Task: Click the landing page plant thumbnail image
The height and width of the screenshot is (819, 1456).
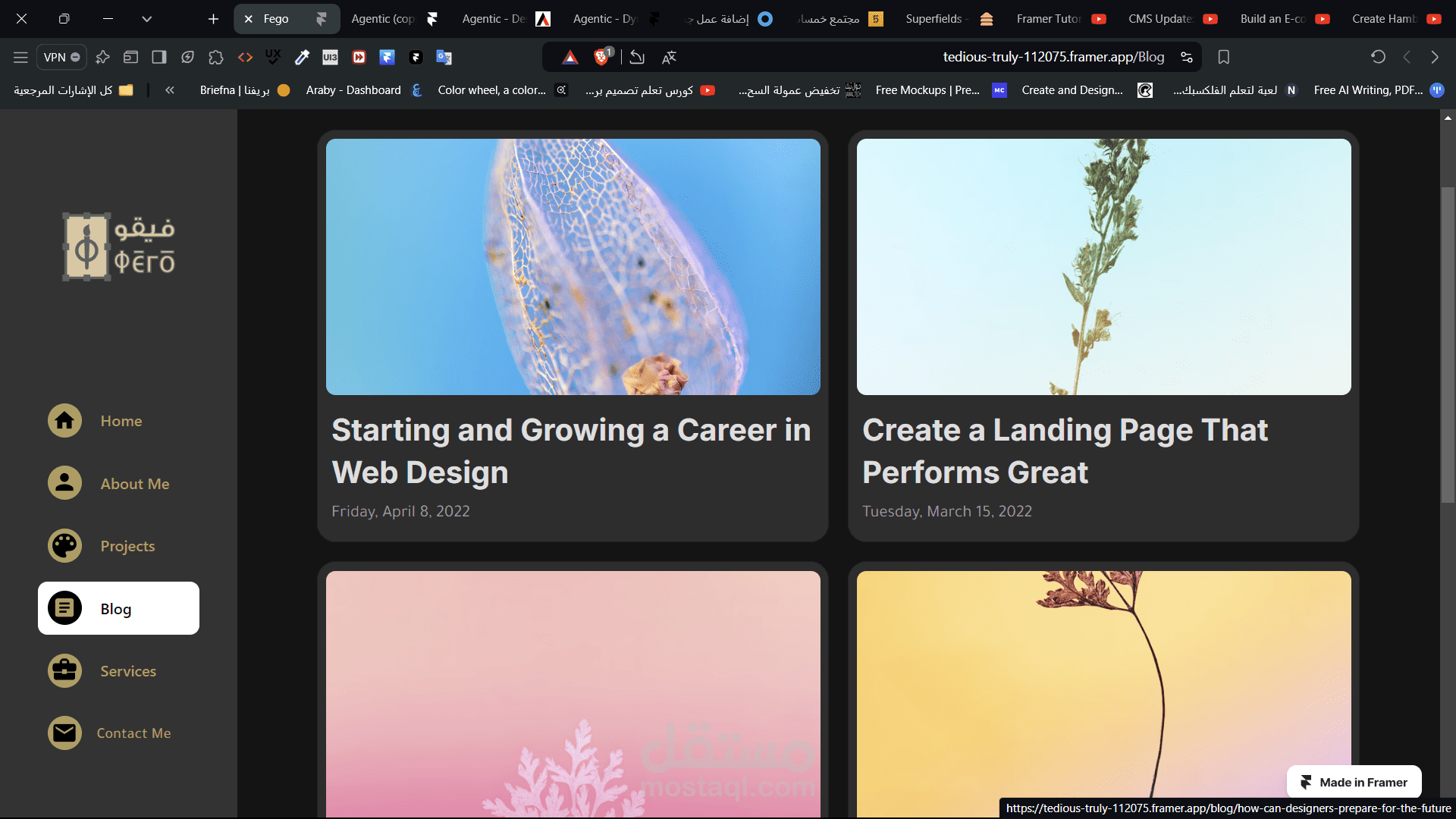Action: click(1103, 266)
